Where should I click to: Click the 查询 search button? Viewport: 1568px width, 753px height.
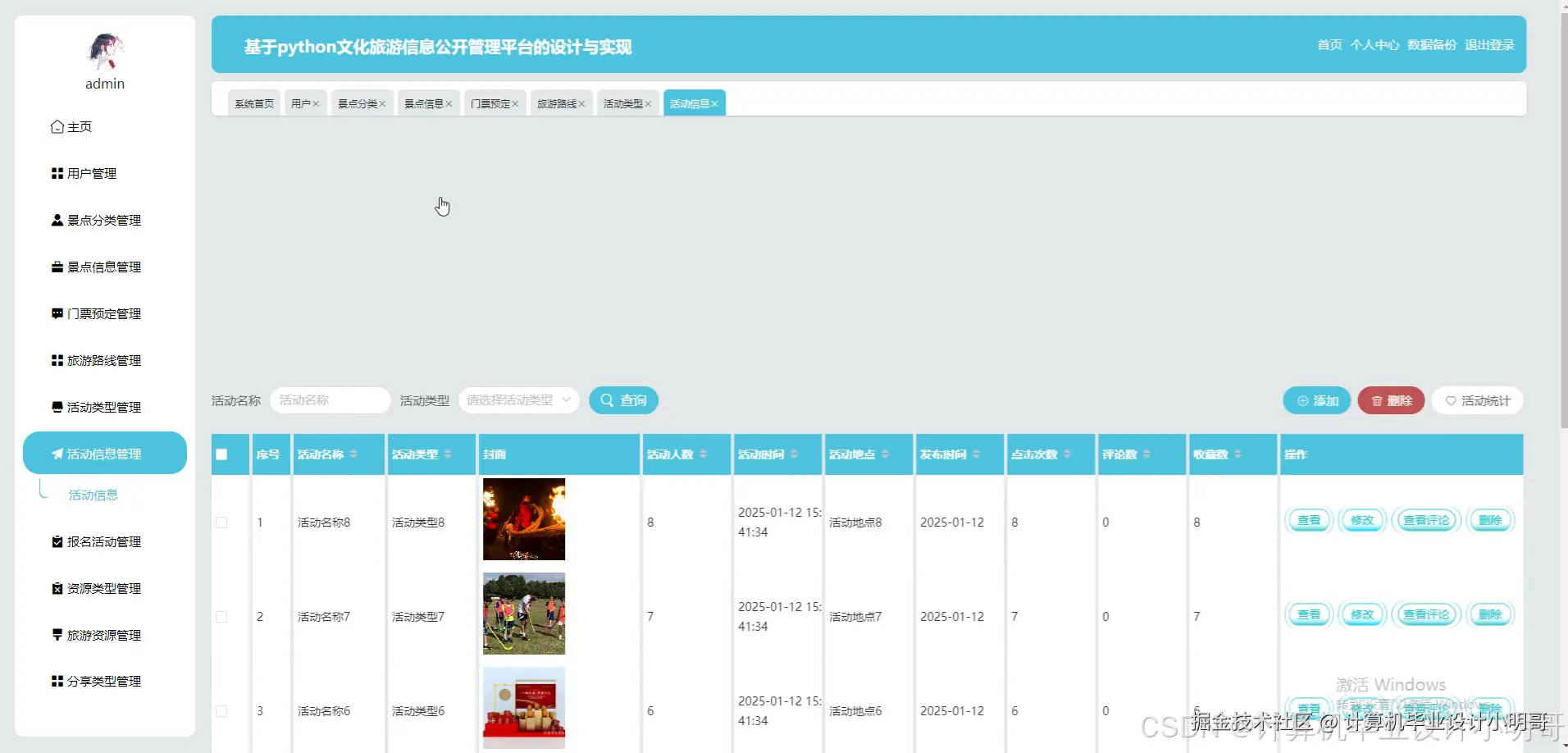[x=623, y=400]
